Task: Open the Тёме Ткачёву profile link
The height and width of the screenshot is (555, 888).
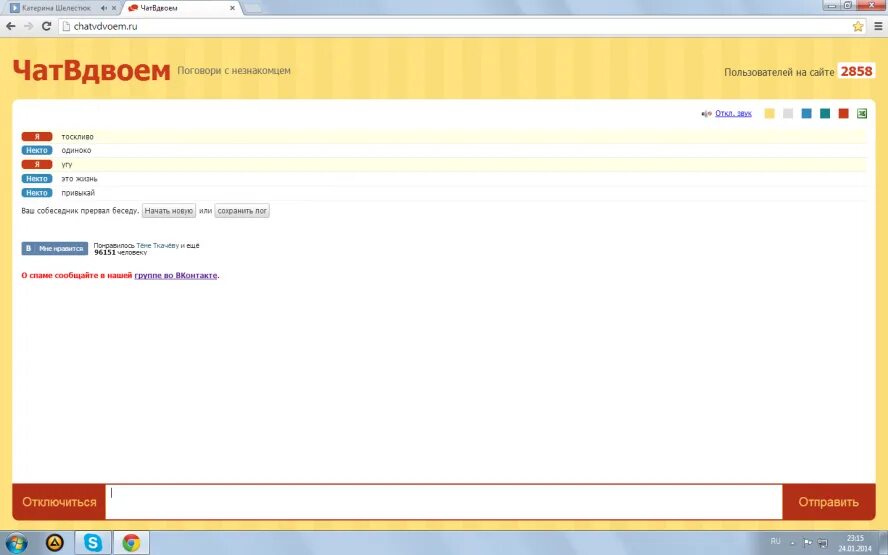Action: tap(157, 245)
